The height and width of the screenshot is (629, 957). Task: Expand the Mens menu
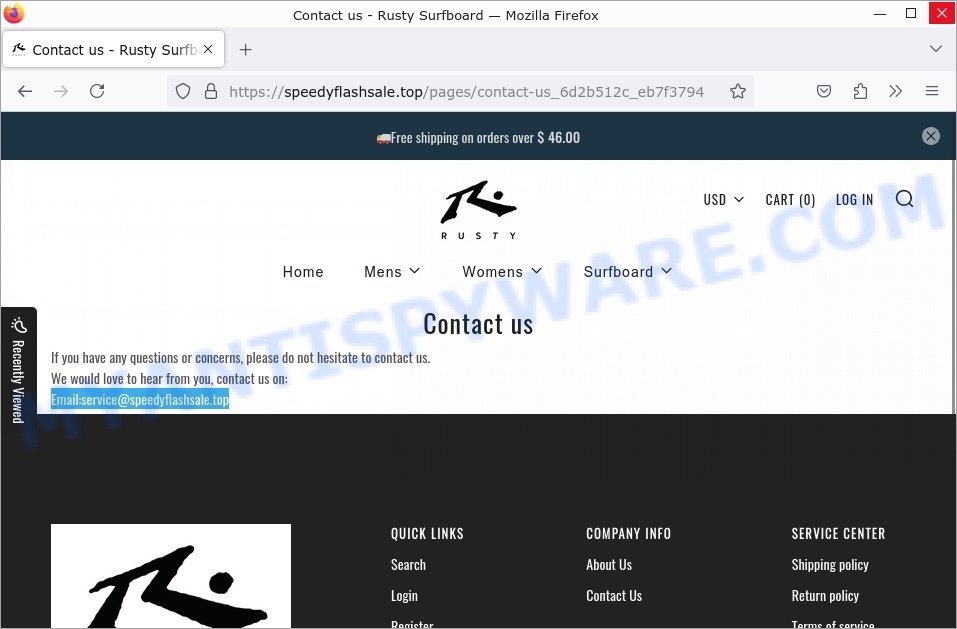coord(392,271)
